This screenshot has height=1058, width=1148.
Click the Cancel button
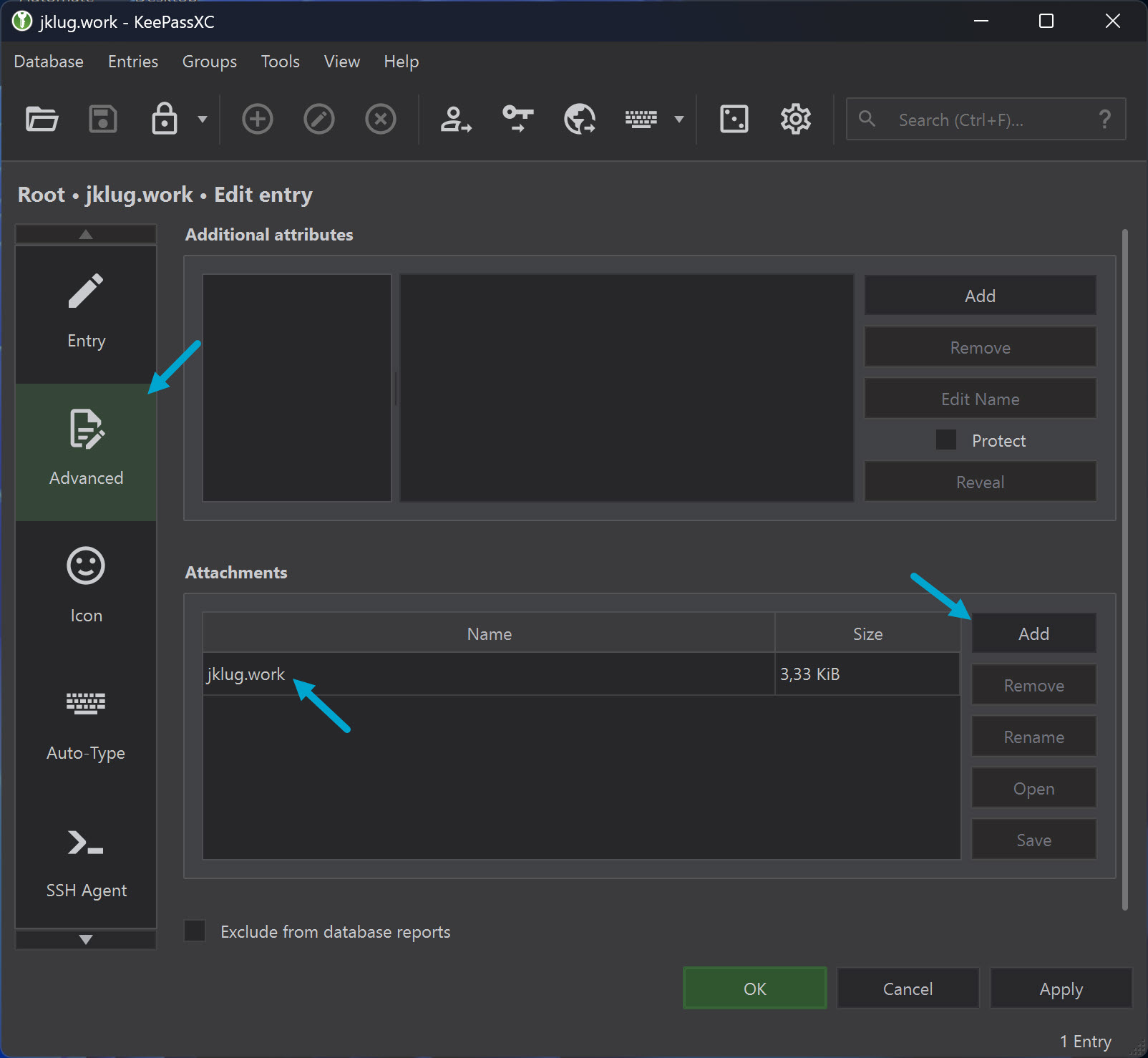(908, 989)
